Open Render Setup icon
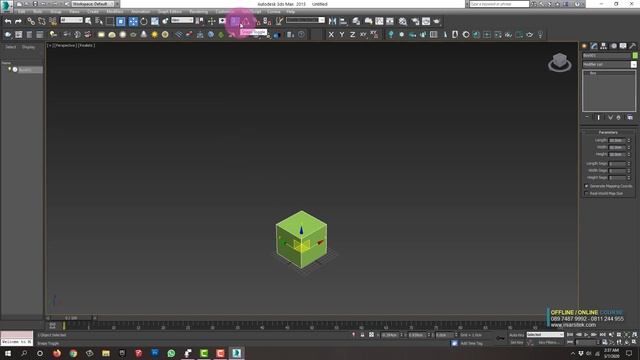The height and width of the screenshot is (360, 640). pyautogui.click(x=415, y=21)
